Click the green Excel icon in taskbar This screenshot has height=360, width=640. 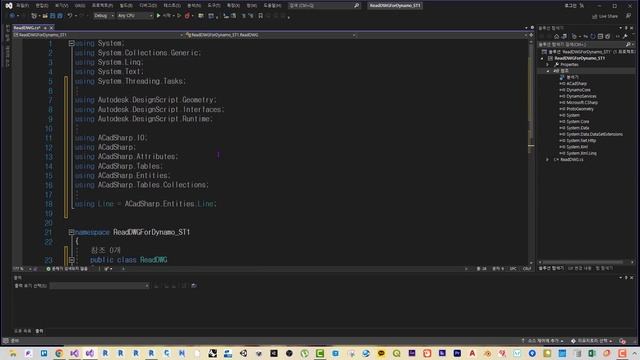coord(592,353)
